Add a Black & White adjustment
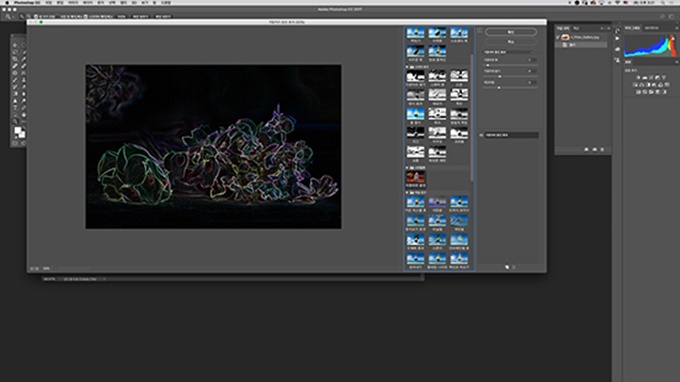 (648, 85)
